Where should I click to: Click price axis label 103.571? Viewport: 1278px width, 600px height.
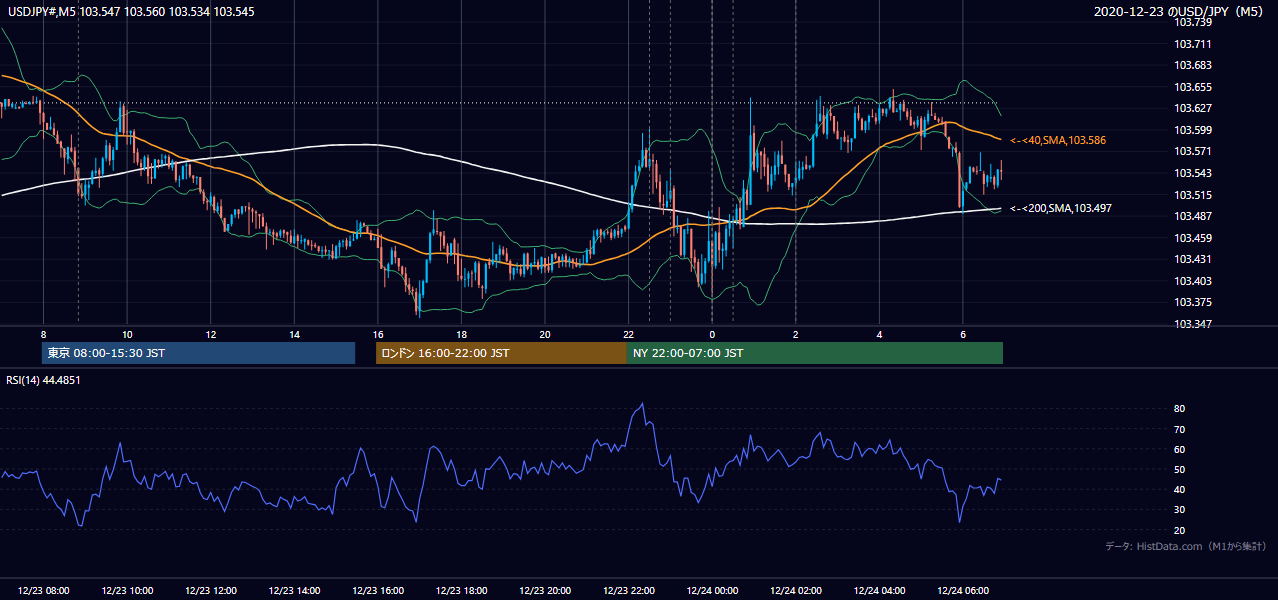coord(1192,152)
